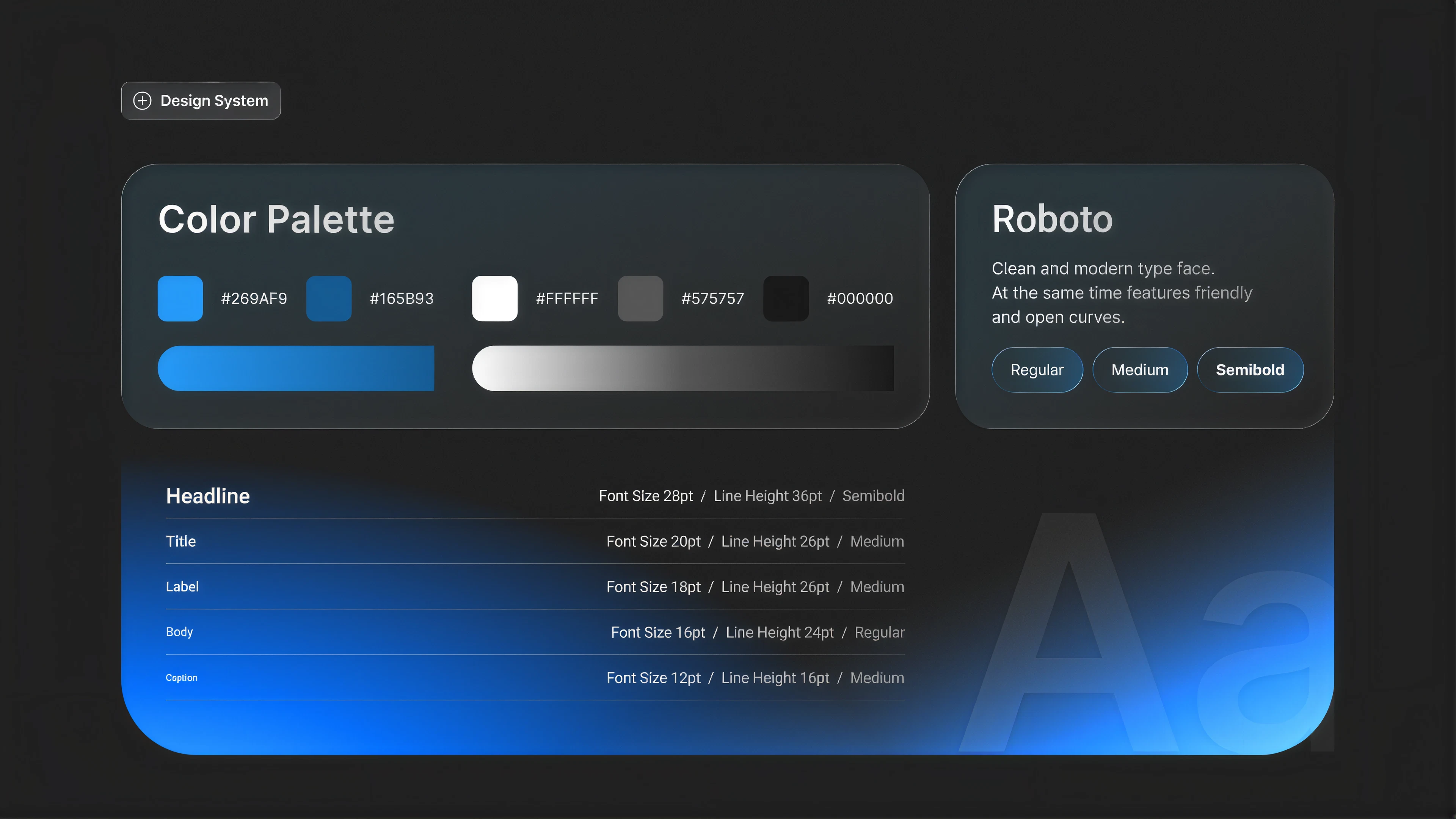
Task: Click 'Font Size 28pt' in Headline row
Action: pos(645,496)
